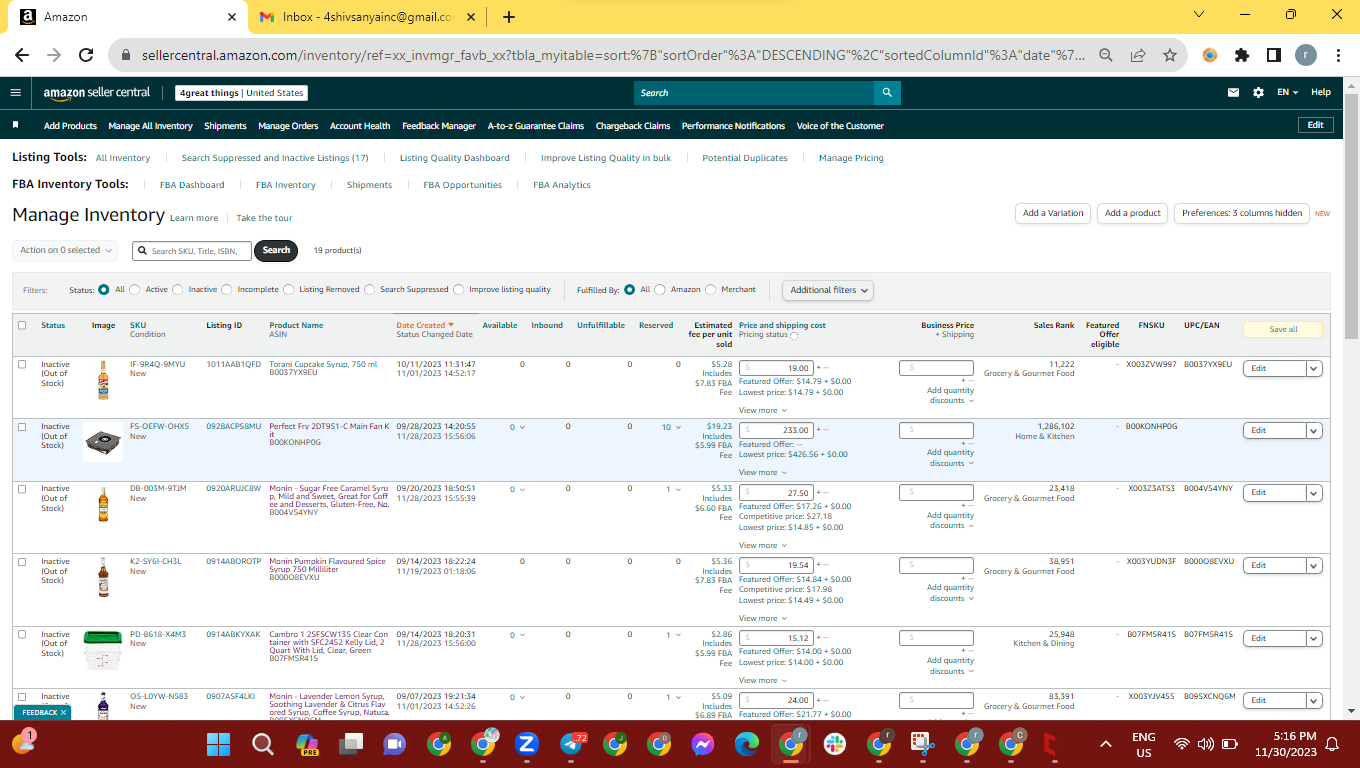Close the Amazon browser tab

pos(232,17)
